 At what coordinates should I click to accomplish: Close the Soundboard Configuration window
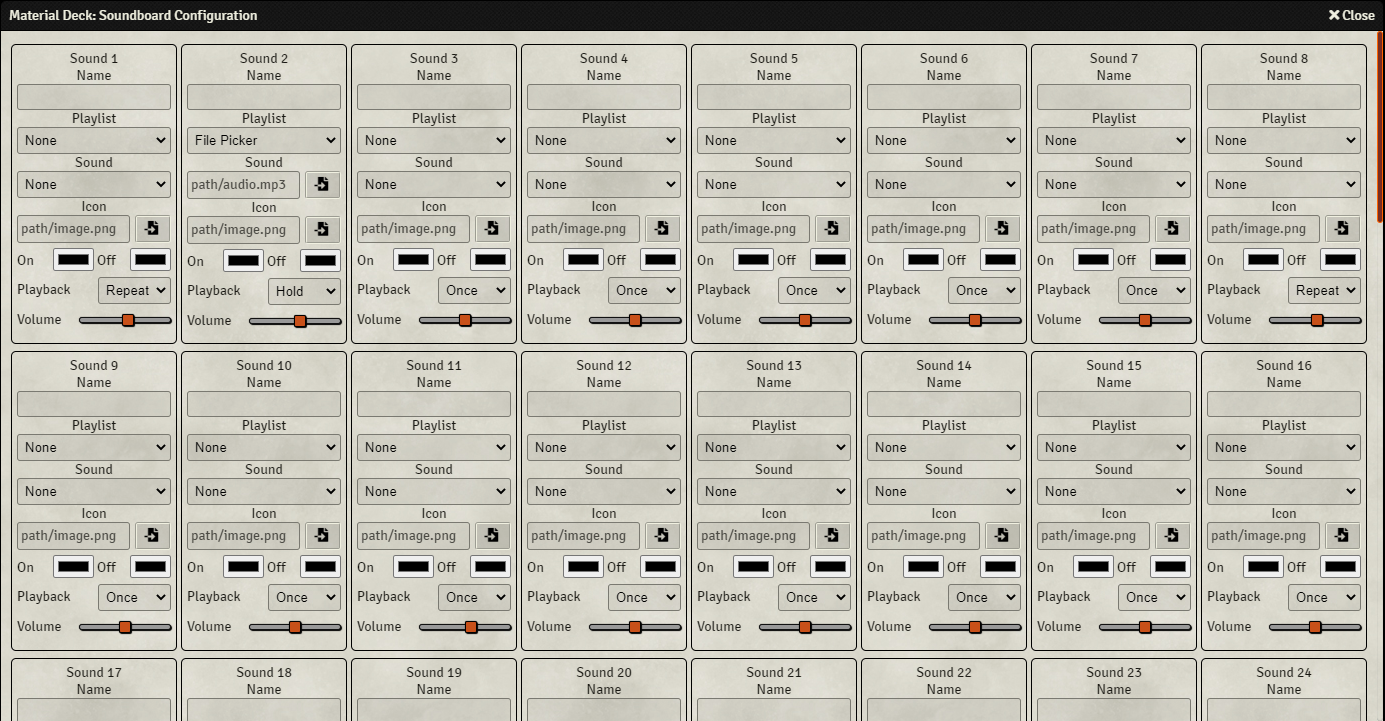point(1351,15)
